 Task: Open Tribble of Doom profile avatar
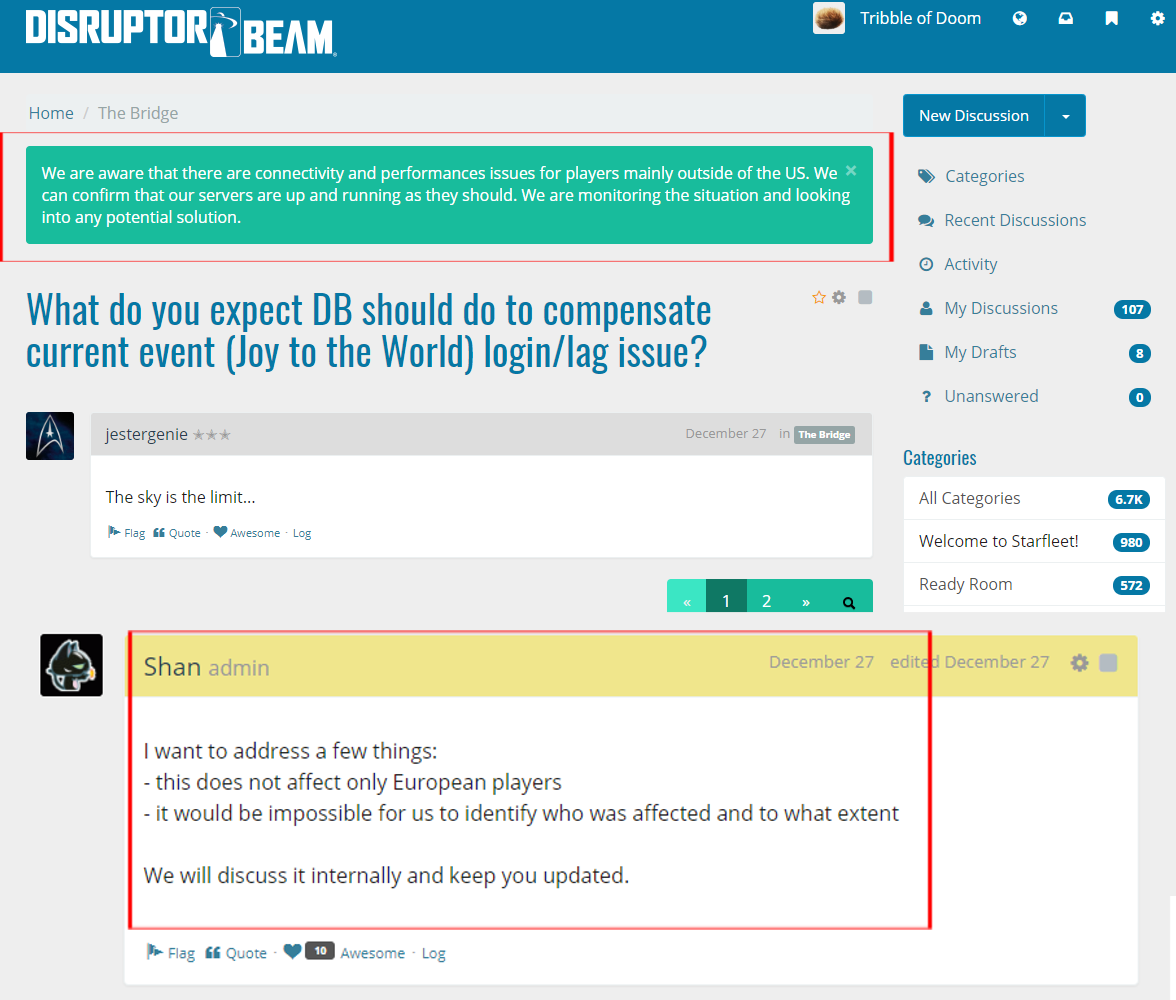(x=829, y=18)
